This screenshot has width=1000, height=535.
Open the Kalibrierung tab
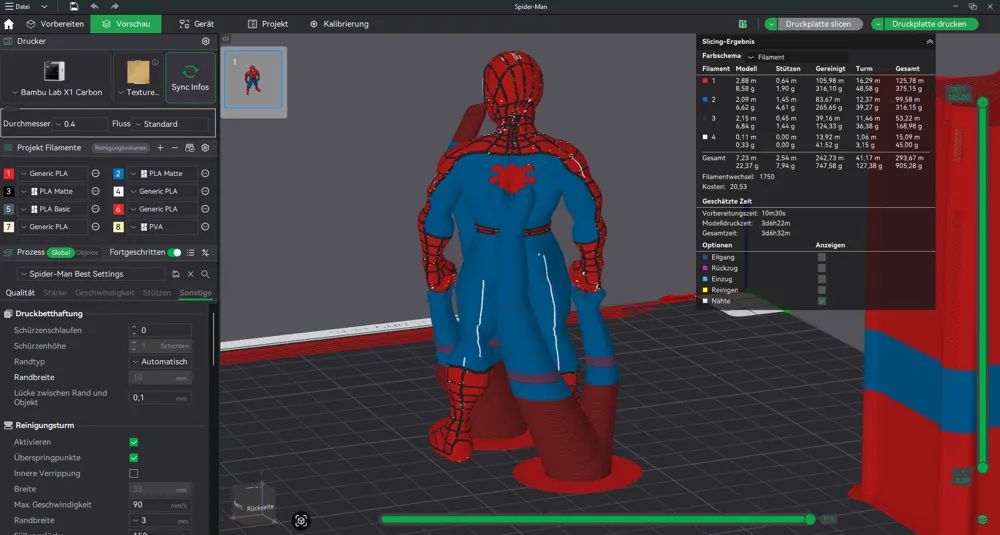[x=339, y=24]
